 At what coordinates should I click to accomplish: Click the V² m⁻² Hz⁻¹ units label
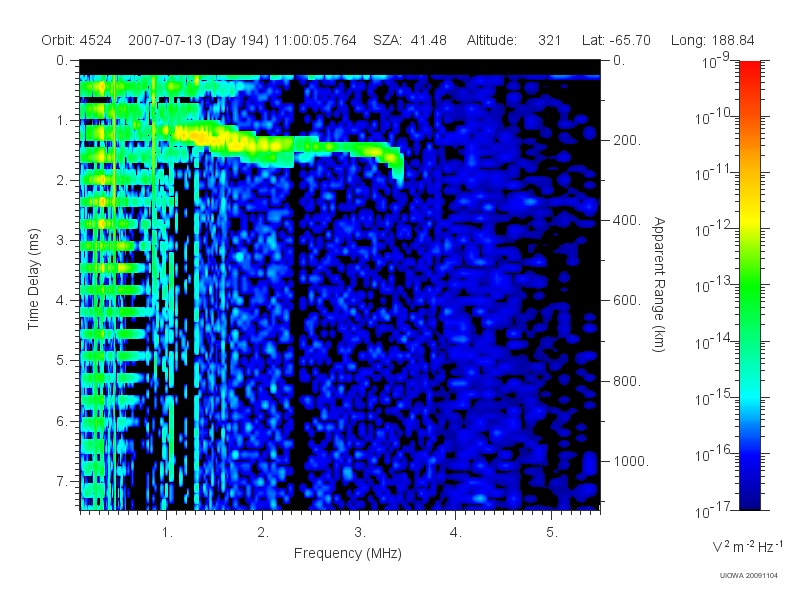pyautogui.click(x=747, y=547)
